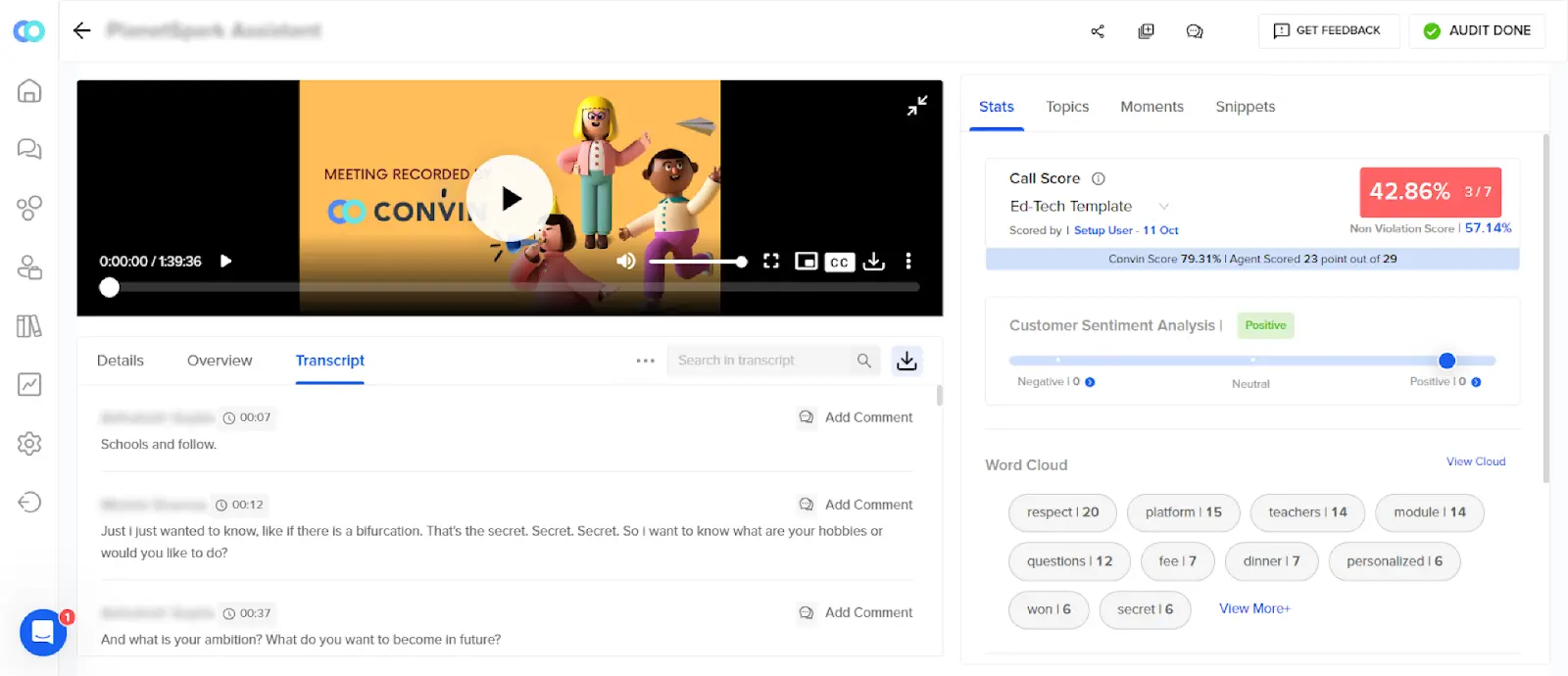1568x676 pixels.
Task: Adjust the video volume slider
Action: (x=698, y=262)
